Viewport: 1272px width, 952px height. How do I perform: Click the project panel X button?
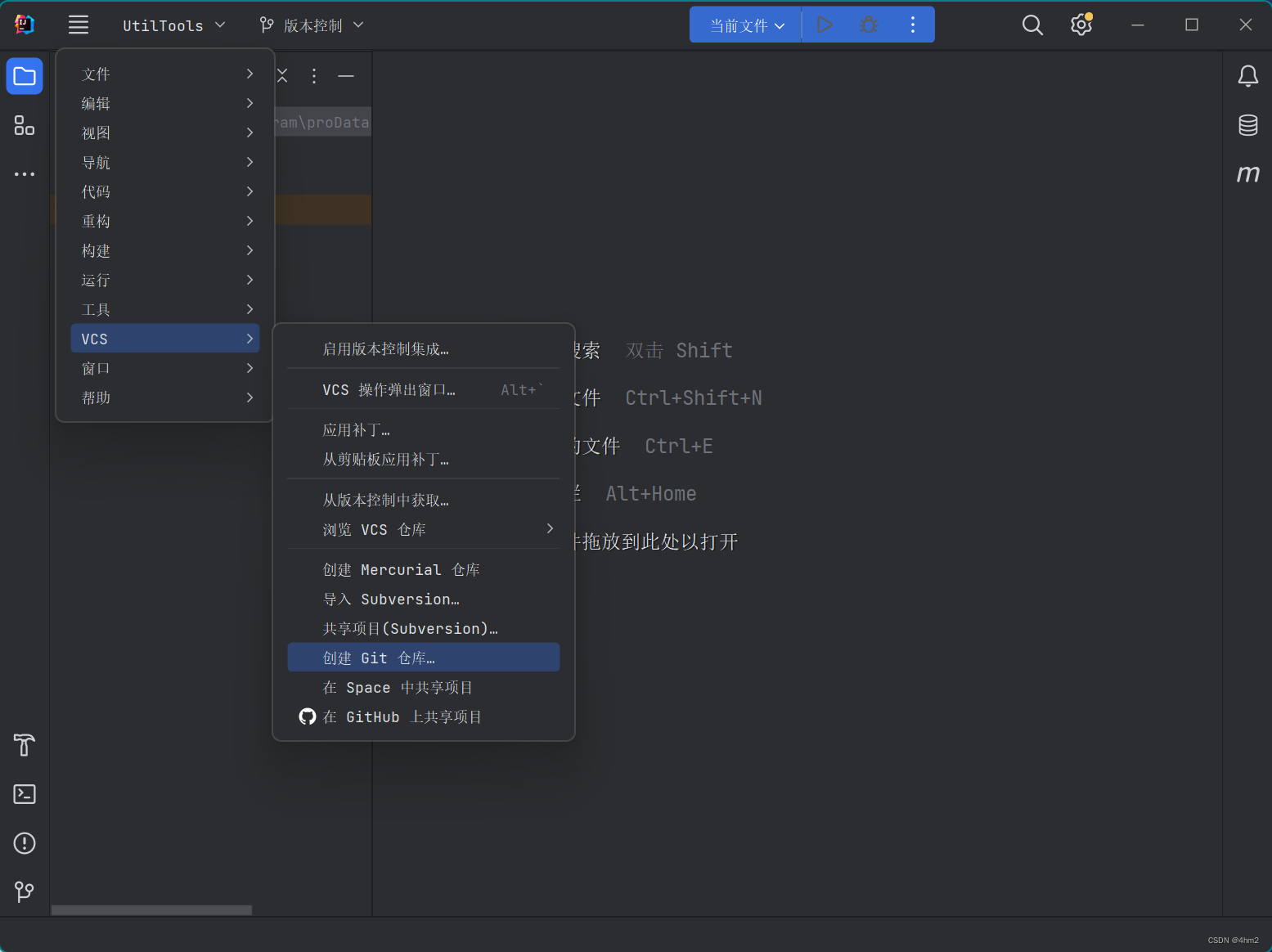coord(282,76)
